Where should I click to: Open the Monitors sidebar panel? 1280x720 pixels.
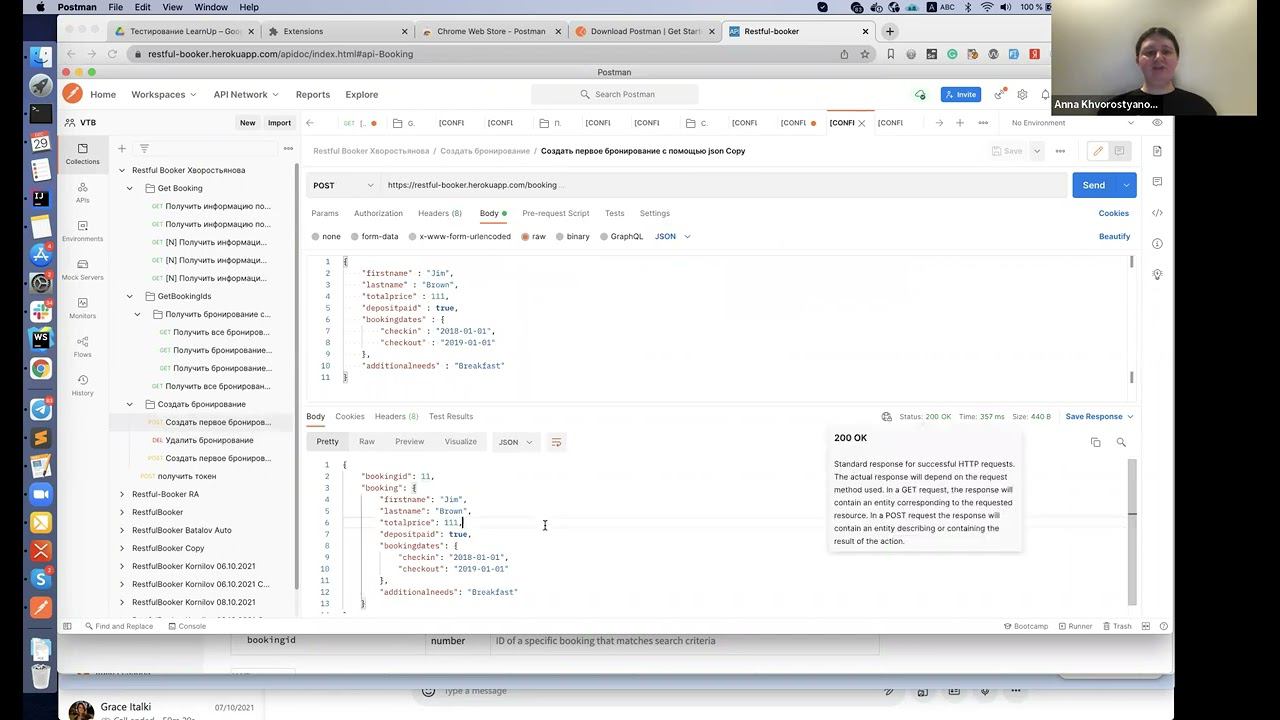pos(82,308)
